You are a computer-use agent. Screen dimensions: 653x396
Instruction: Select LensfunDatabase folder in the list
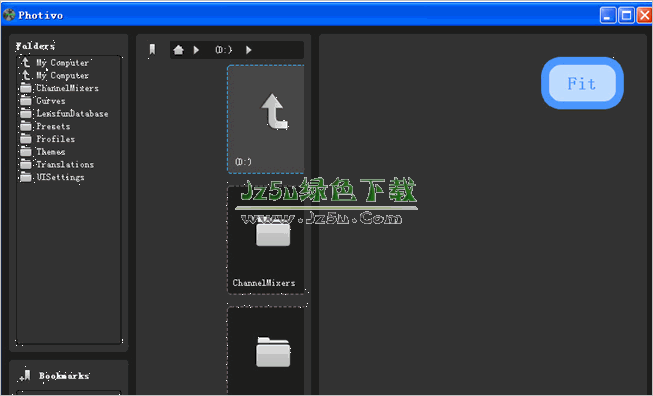(x=72, y=114)
